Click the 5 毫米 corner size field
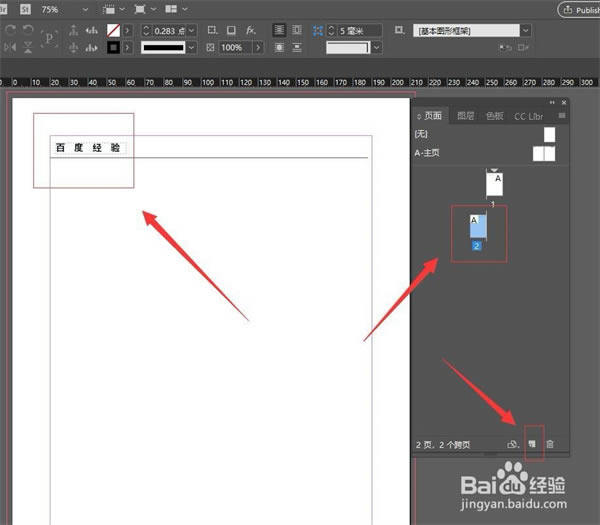This screenshot has width=600, height=525. (x=360, y=31)
